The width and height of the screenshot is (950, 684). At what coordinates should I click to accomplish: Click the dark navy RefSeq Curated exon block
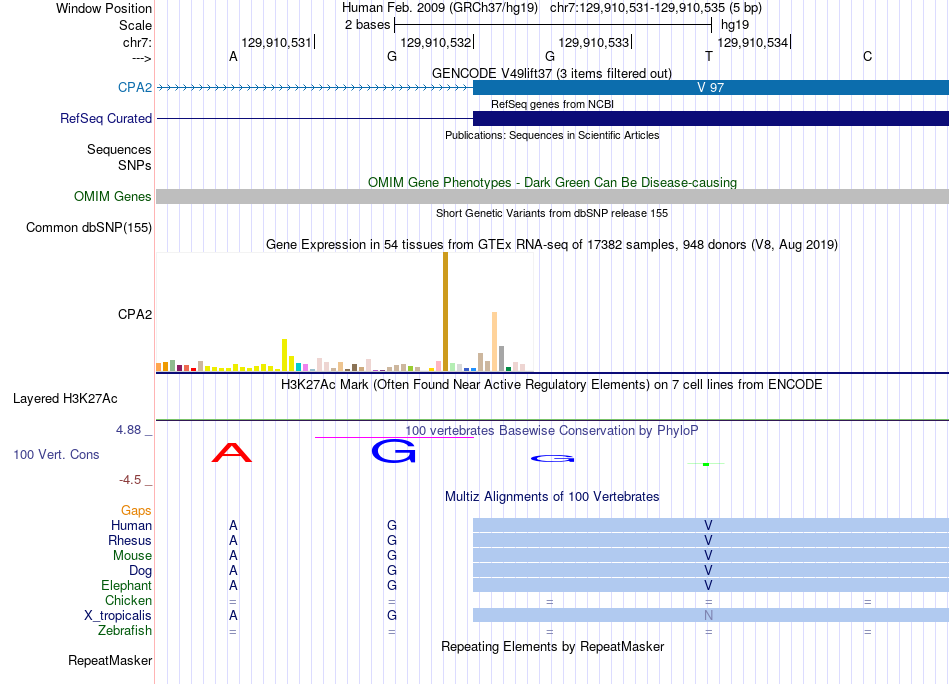[x=711, y=118]
